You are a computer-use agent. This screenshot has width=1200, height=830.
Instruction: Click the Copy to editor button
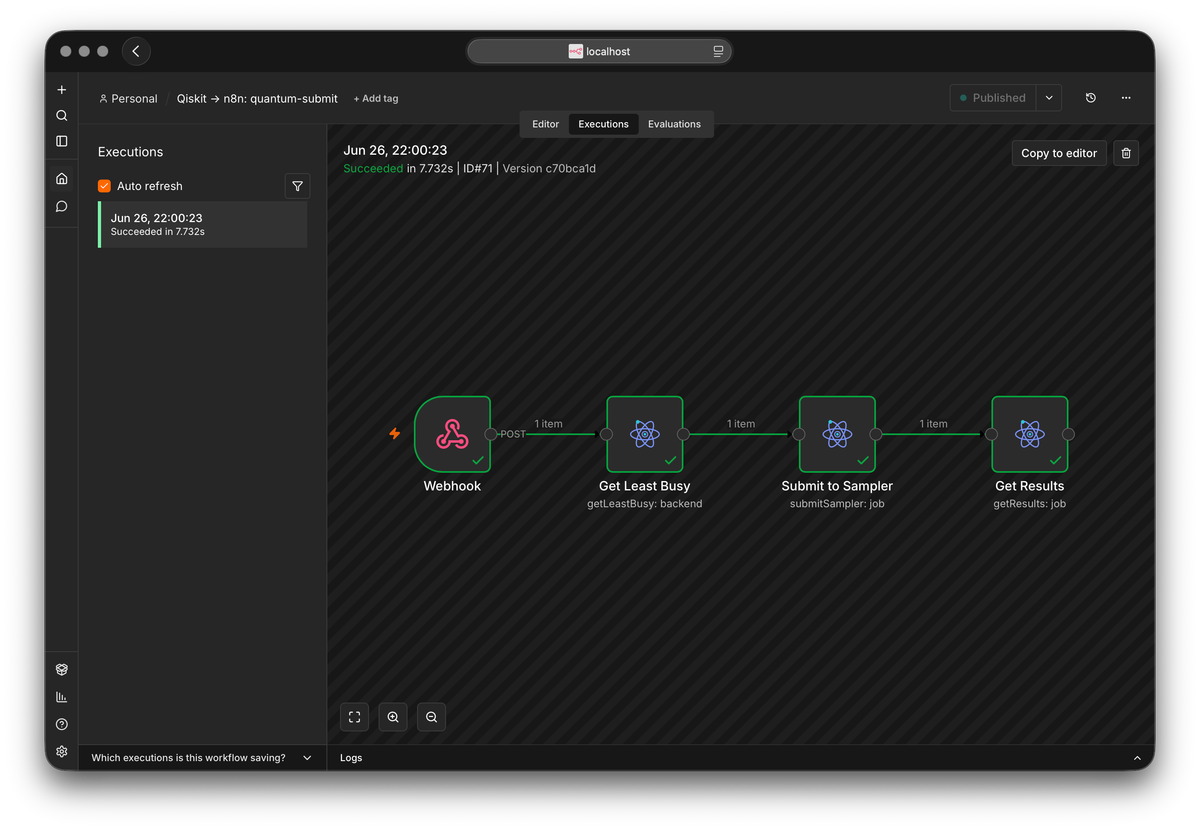pyautogui.click(x=1059, y=153)
